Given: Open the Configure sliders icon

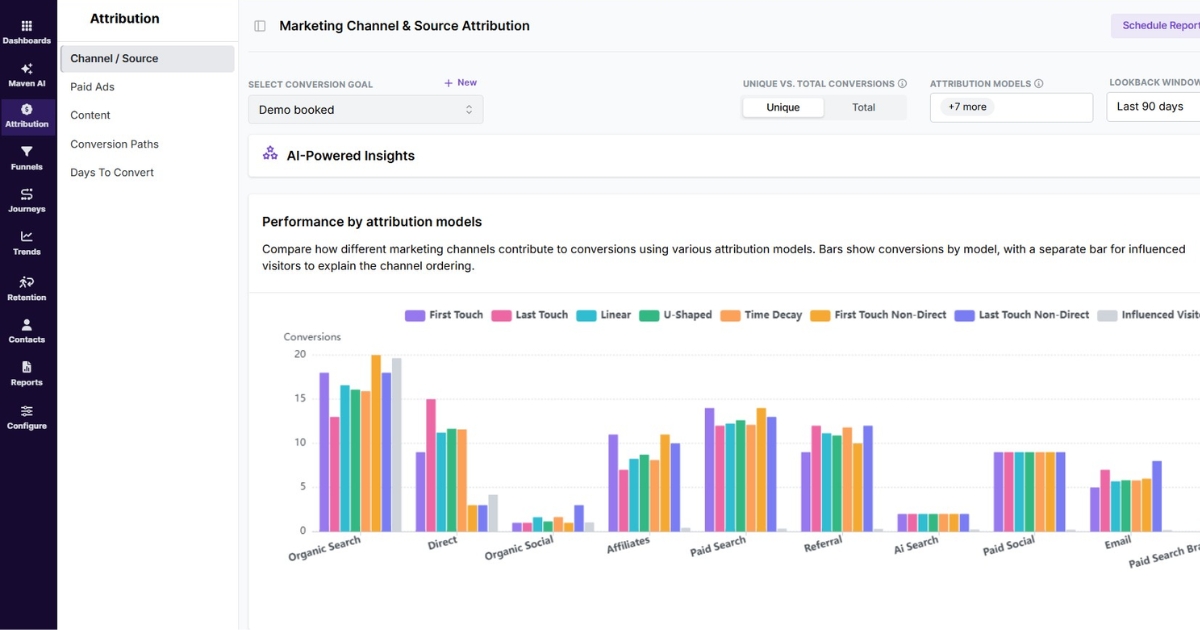Looking at the screenshot, I should click(x=27, y=411).
